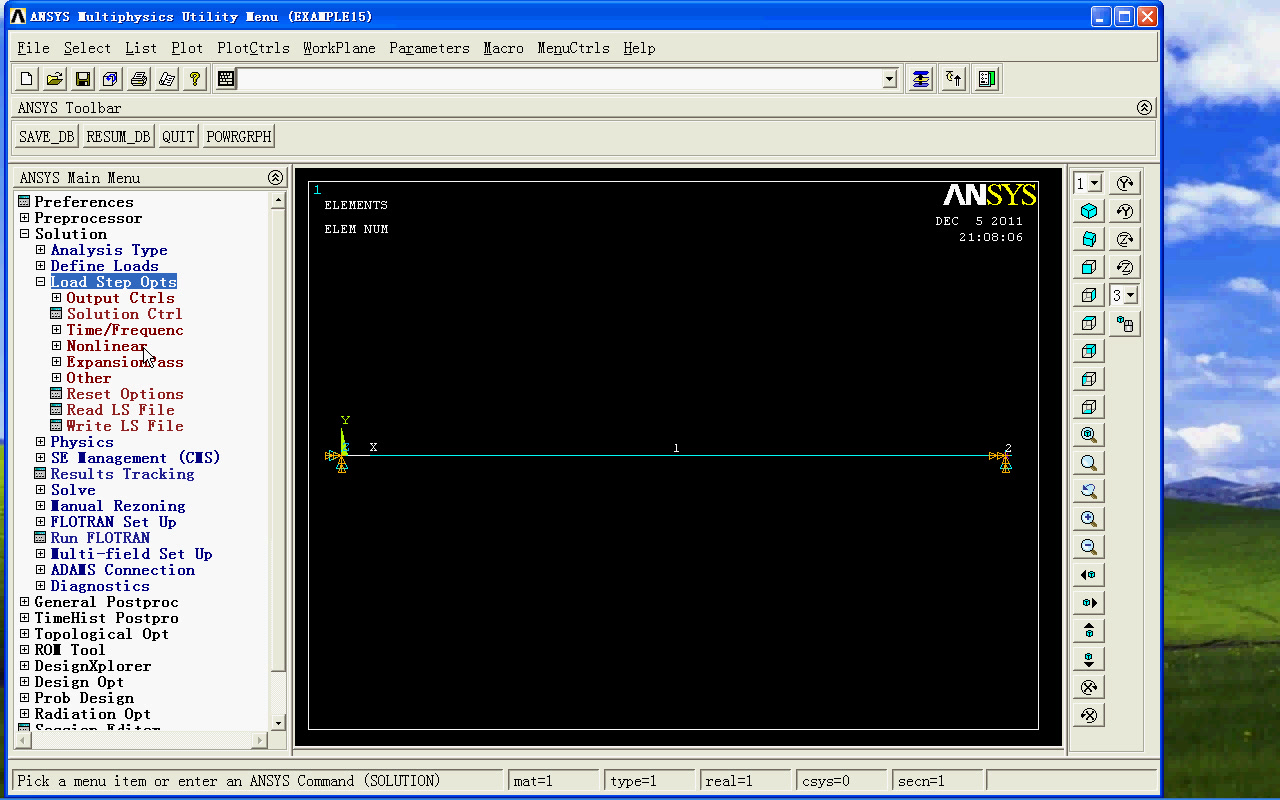
Task: Click Write LS File item
Action: pos(125,426)
